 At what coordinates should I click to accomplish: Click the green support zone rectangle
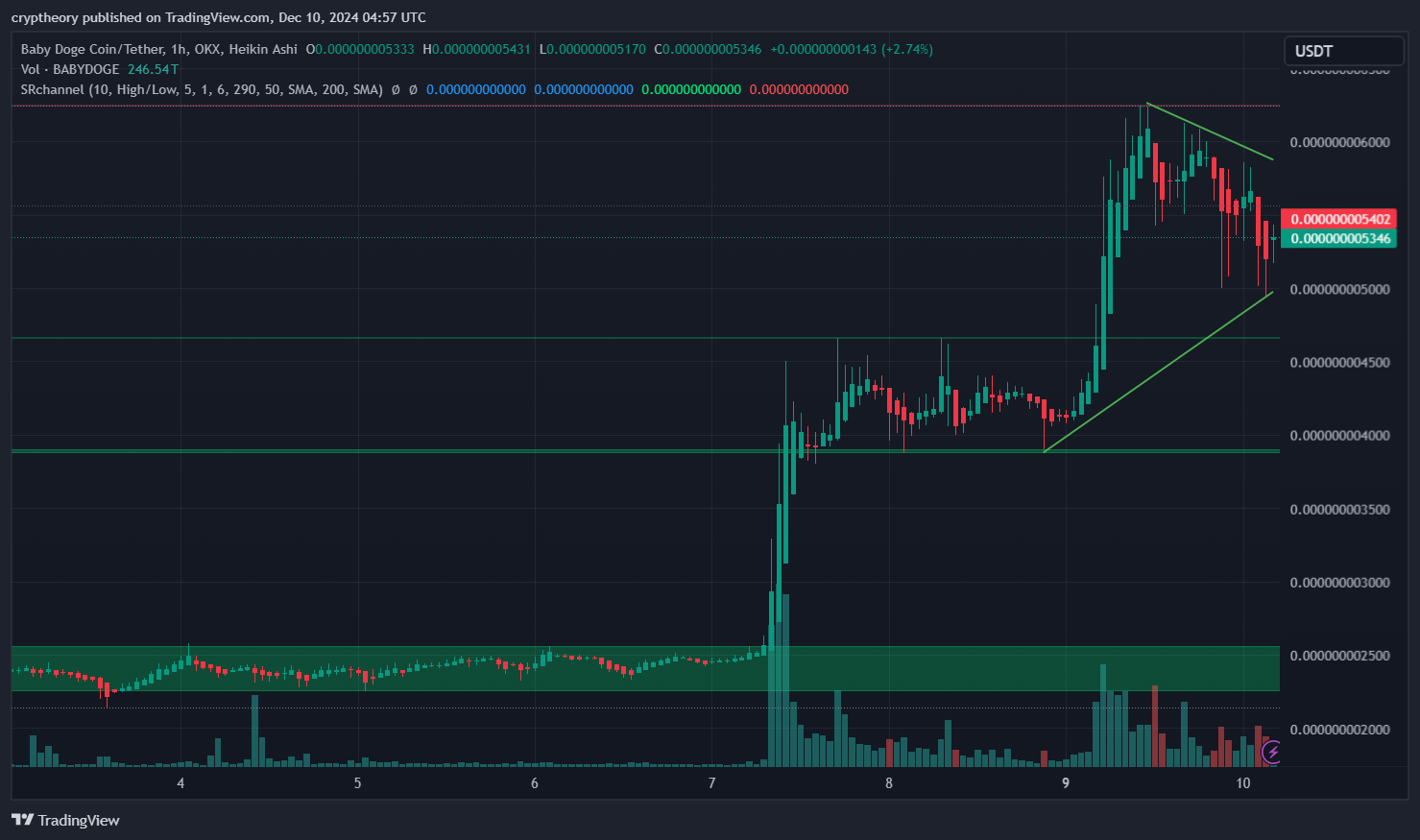tap(645, 668)
